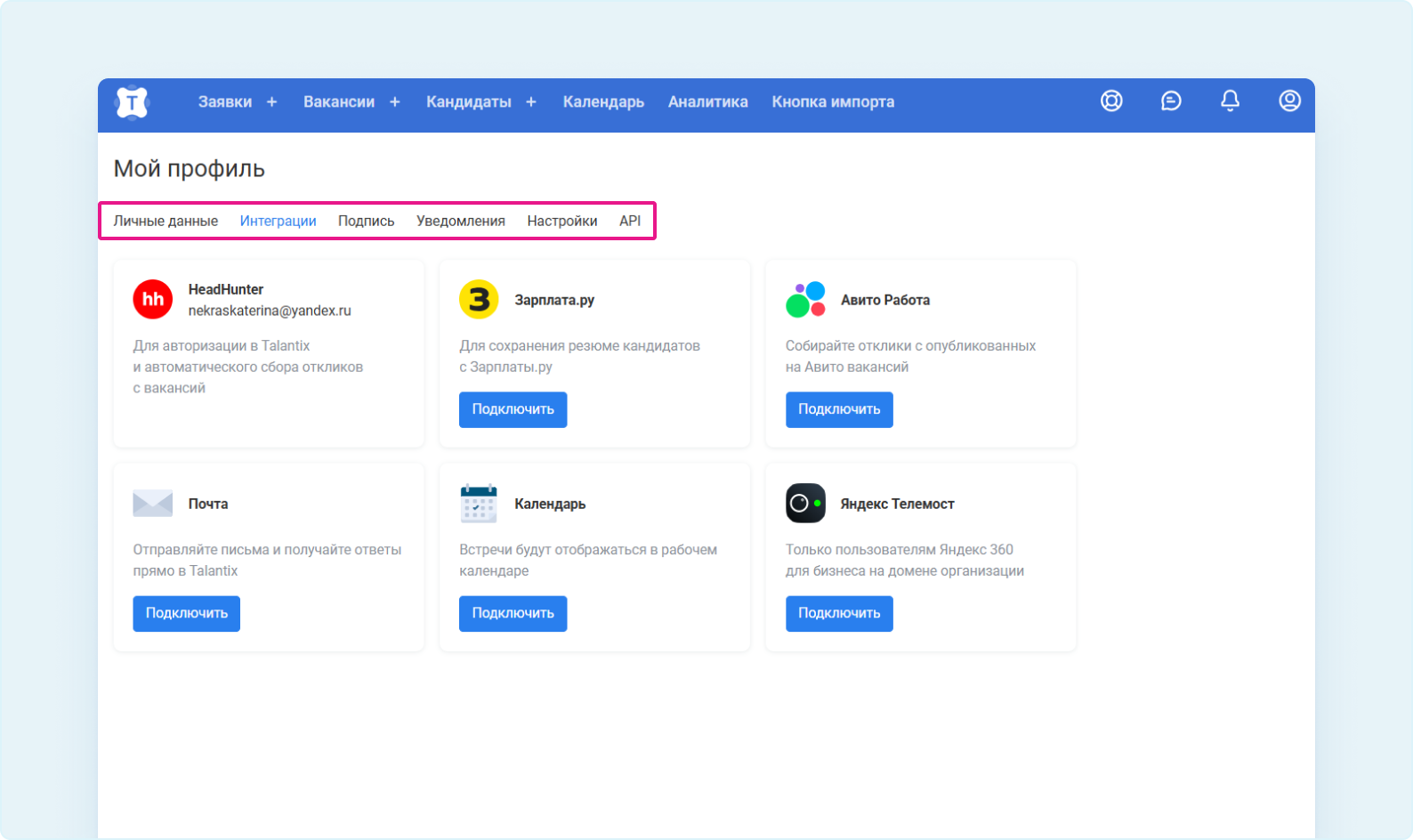Click the Зарплата.ру yellow logo
The width and height of the screenshot is (1413, 840).
click(x=479, y=299)
